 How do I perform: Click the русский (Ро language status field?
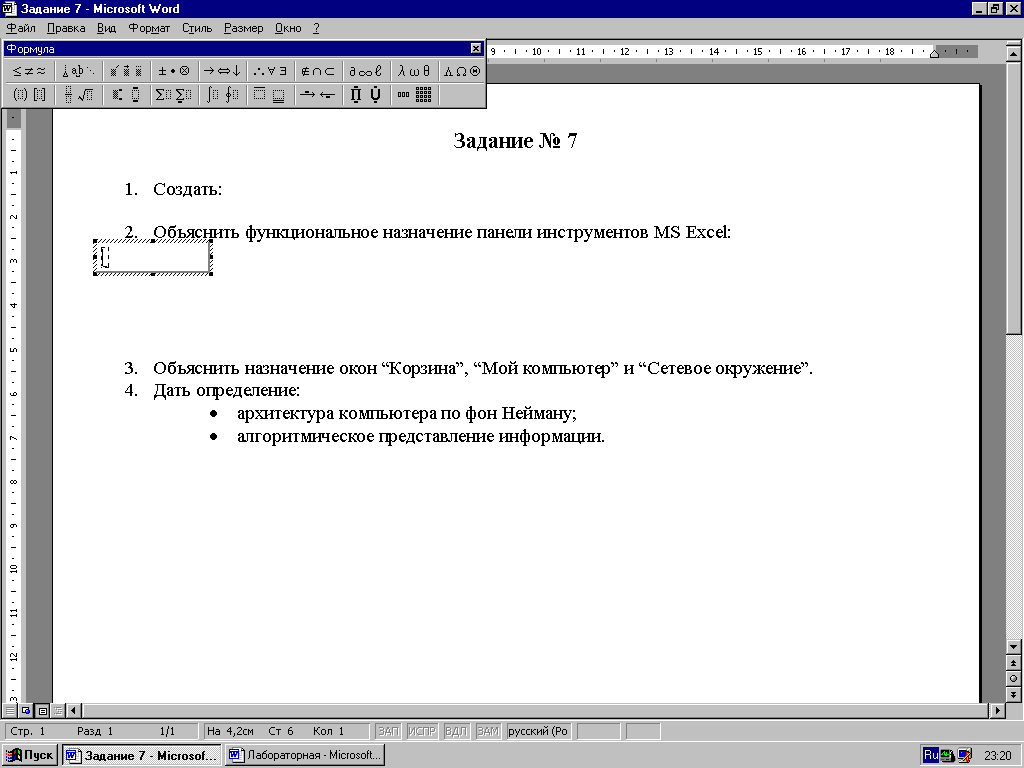pos(538,731)
